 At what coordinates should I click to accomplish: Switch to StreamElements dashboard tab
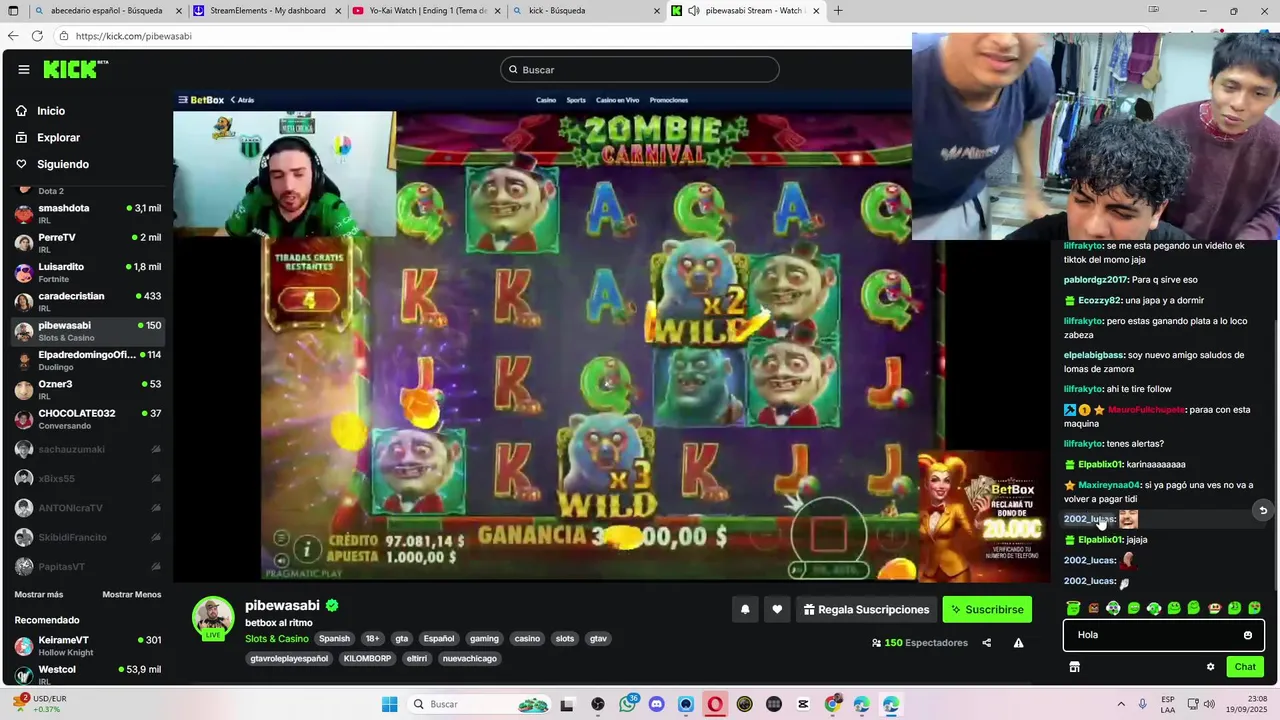tap(267, 11)
